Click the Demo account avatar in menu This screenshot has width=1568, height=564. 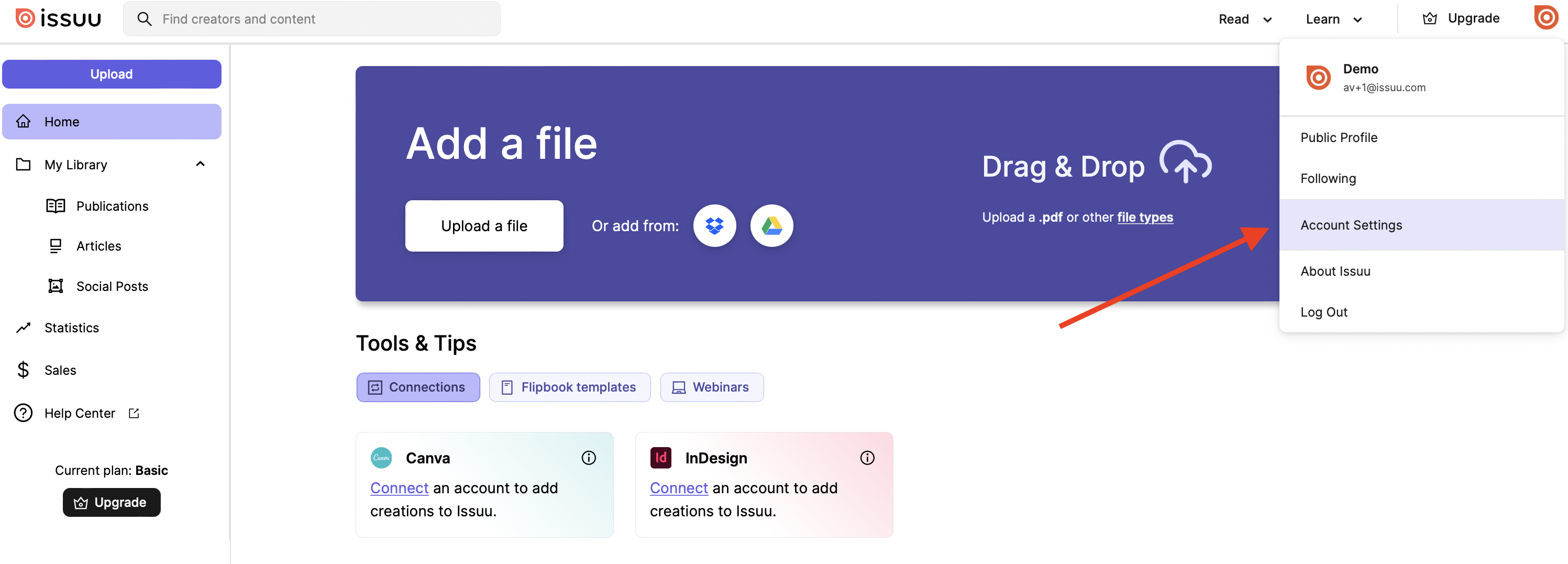(1318, 78)
